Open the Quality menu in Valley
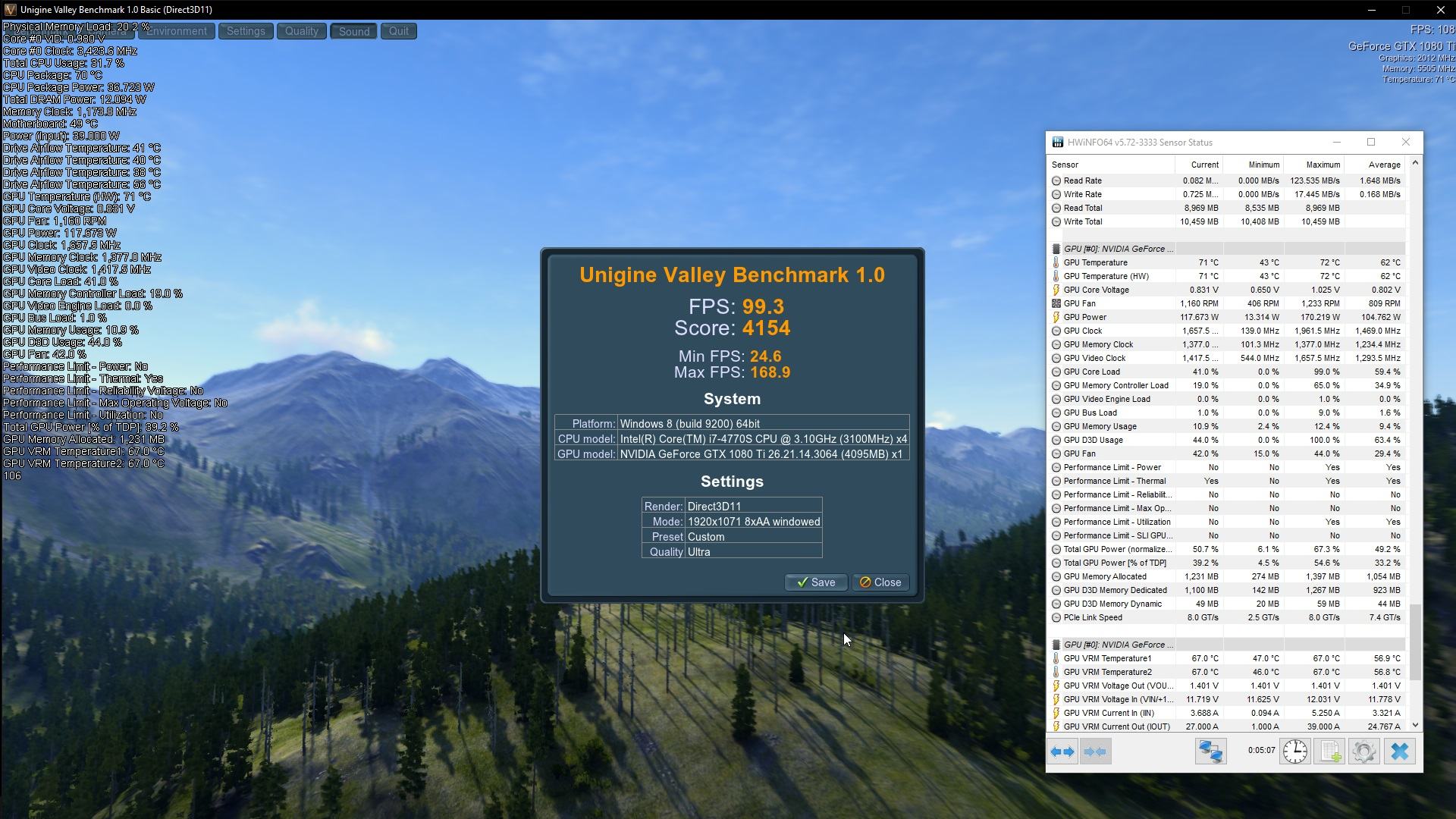 (301, 31)
